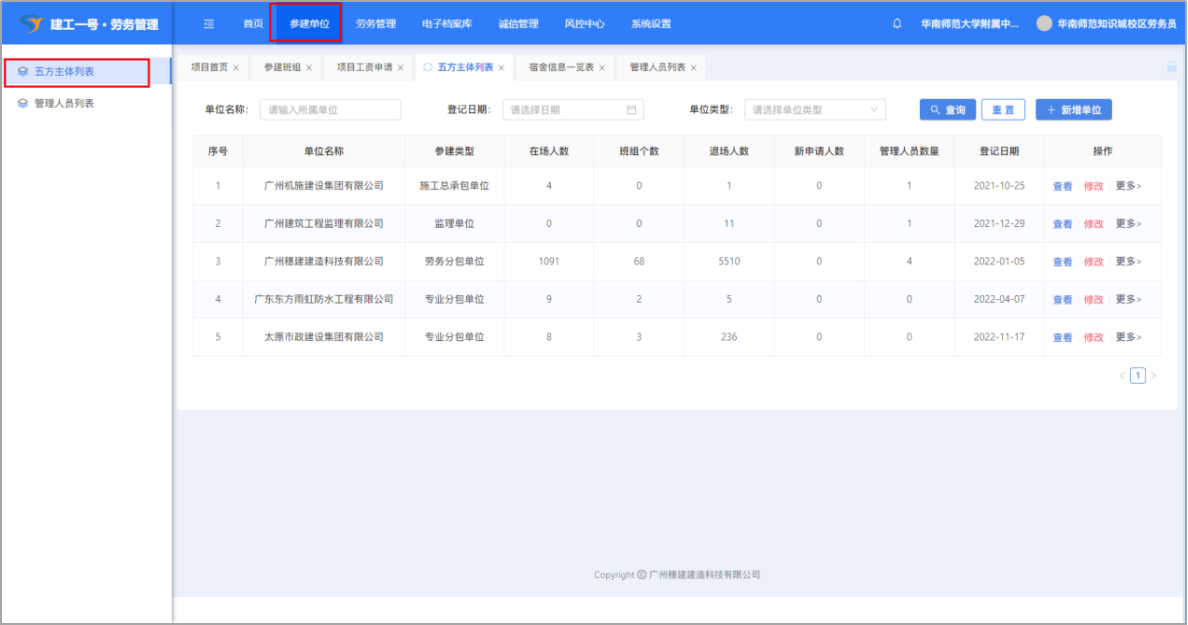The width and height of the screenshot is (1188, 625).
Task: Select 管理人员列表 in the sidebar
Action: point(64,103)
